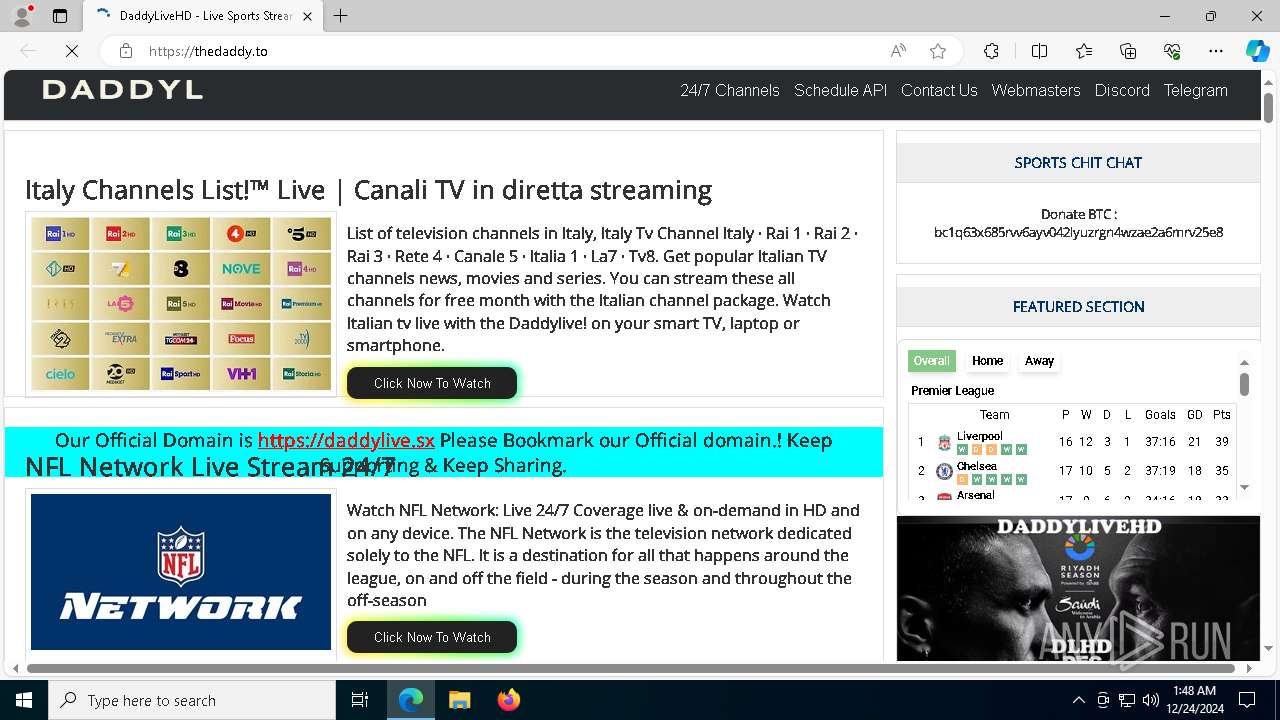This screenshot has height=720, width=1280.
Task: Select the Home standings tab
Action: [x=987, y=361]
